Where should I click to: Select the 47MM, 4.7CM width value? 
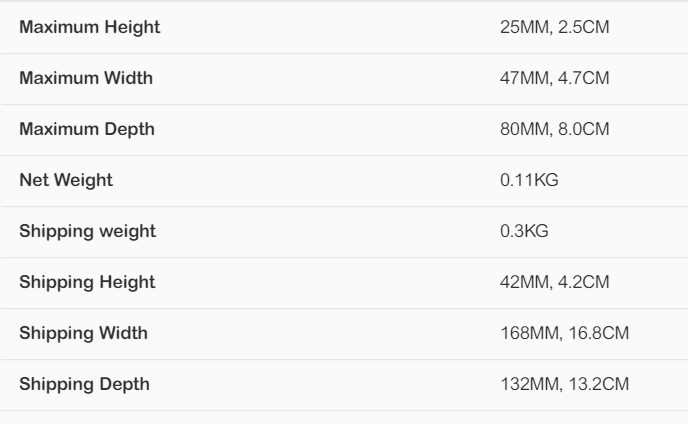[555, 78]
